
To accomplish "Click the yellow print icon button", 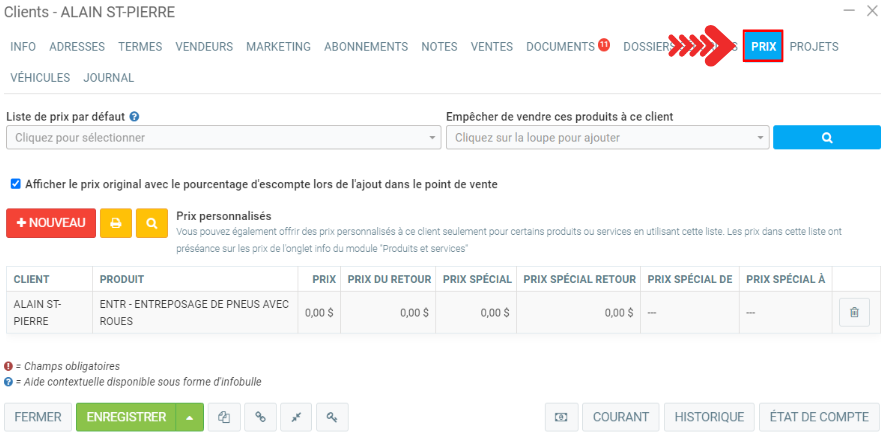I will pos(115,223).
